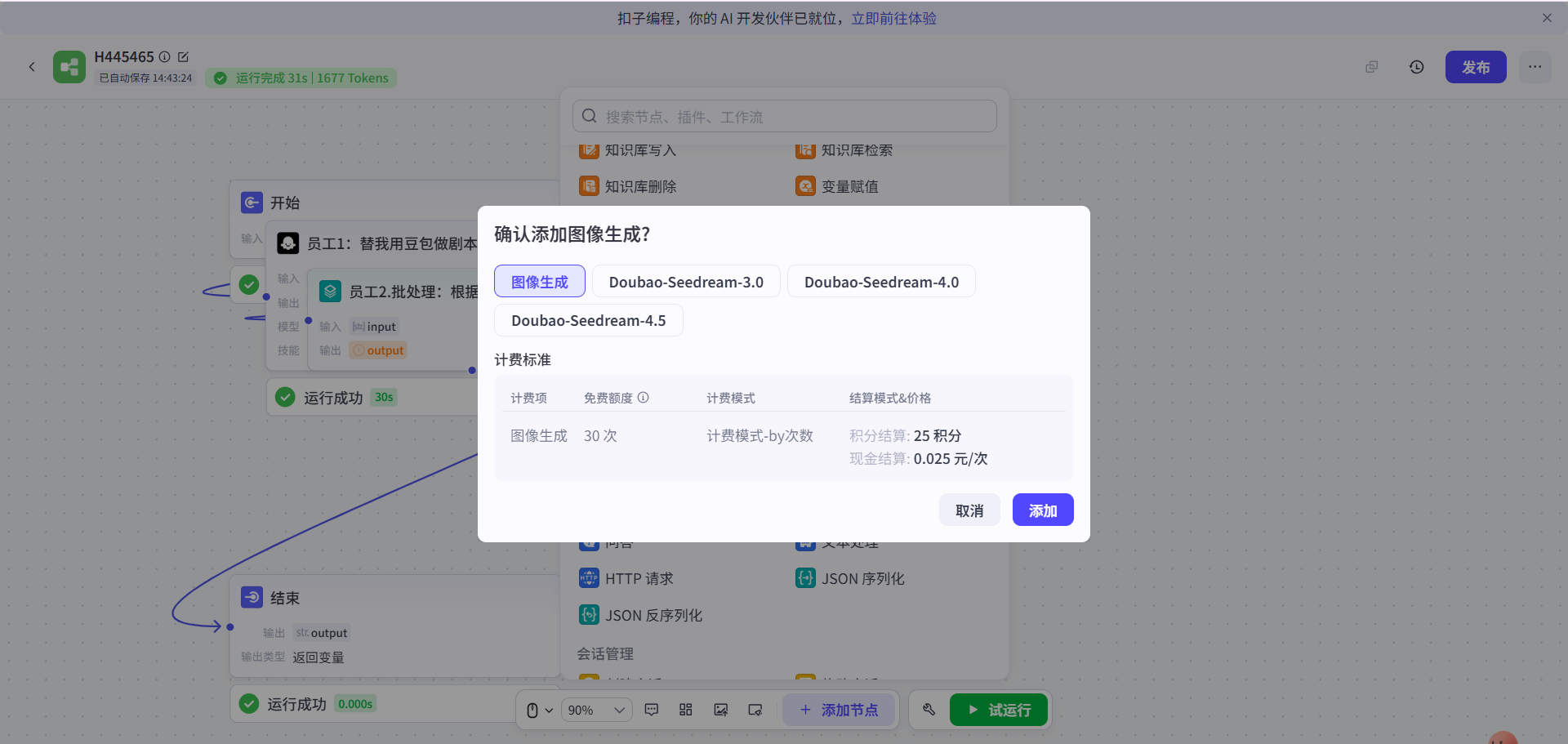Click the minimap toggle toolbar icon
Image resolution: width=1568 pixels, height=744 pixels.
[x=755, y=710]
